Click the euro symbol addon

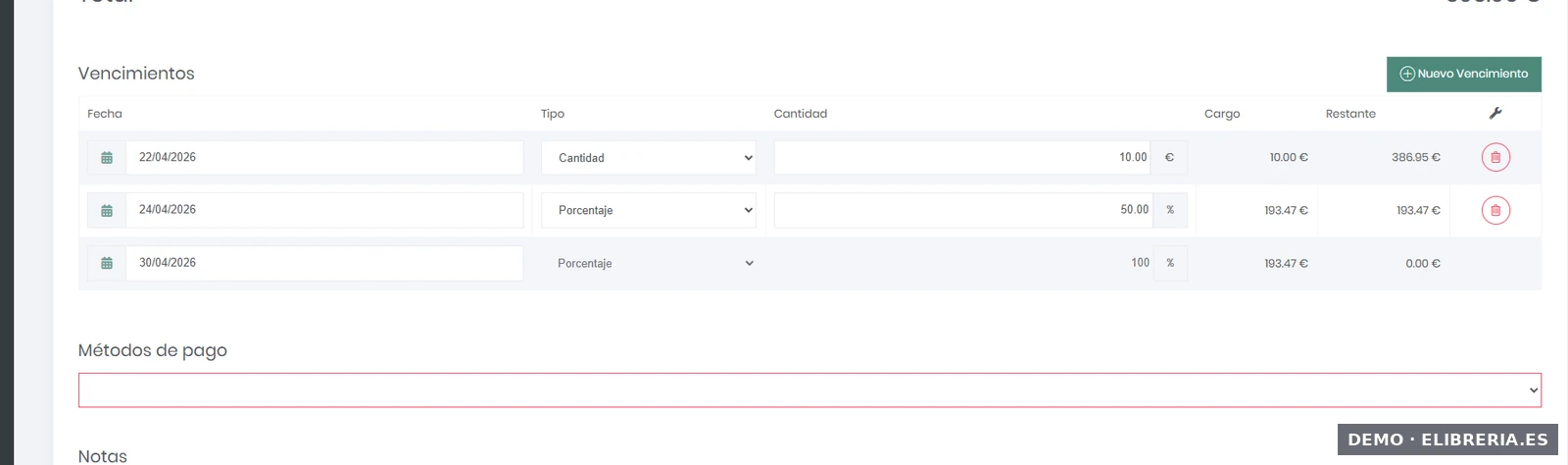(x=1169, y=158)
